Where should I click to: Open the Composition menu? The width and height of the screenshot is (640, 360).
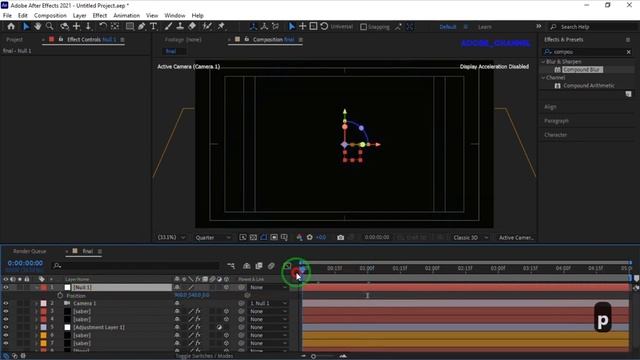[x=50, y=16]
